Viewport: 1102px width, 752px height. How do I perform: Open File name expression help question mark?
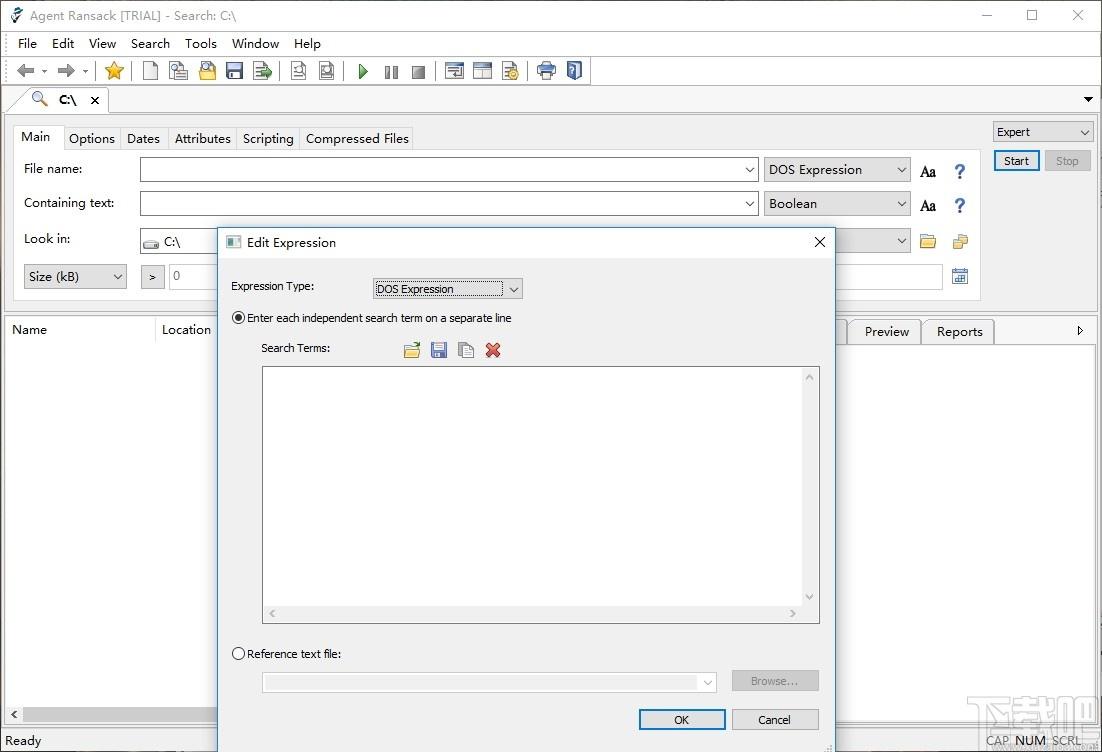point(959,171)
